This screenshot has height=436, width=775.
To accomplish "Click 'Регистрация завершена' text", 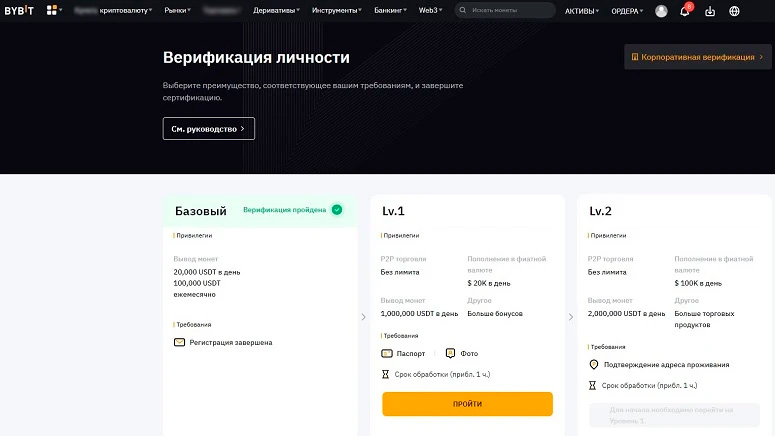I will coord(231,342).
